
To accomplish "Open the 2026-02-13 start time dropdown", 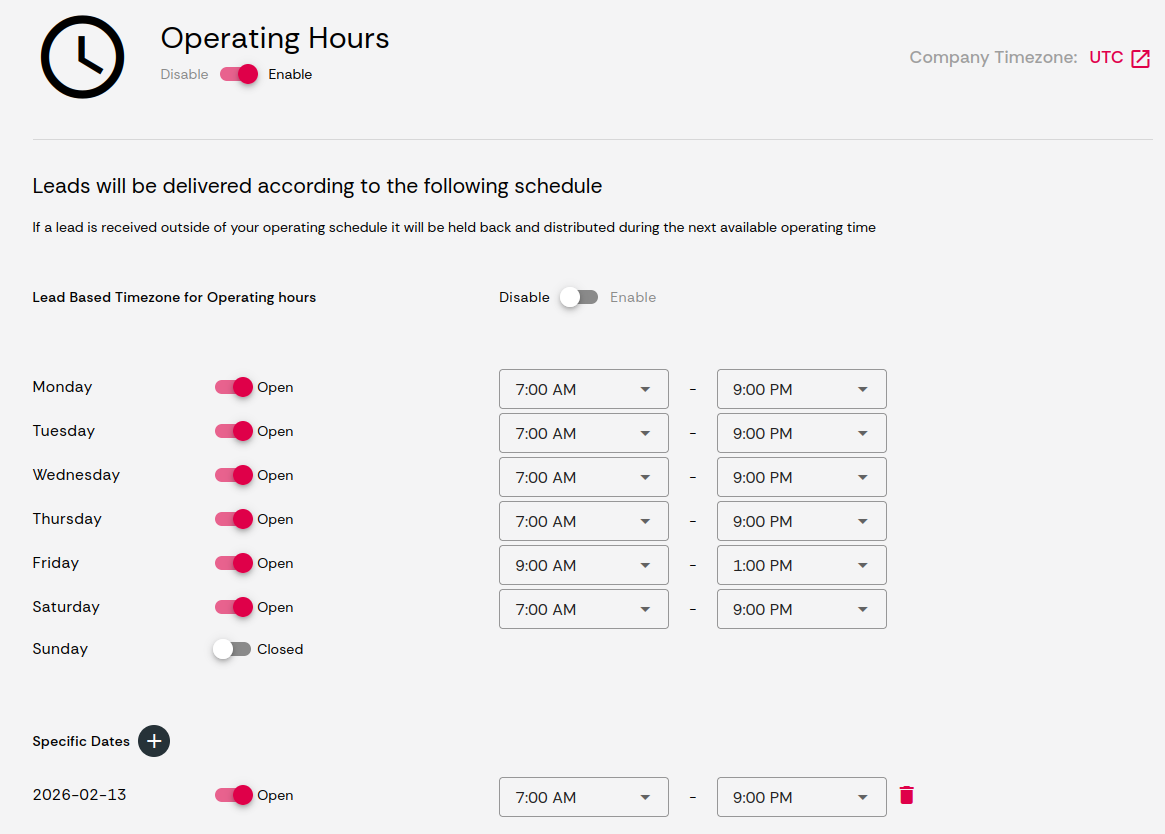I will click(583, 796).
